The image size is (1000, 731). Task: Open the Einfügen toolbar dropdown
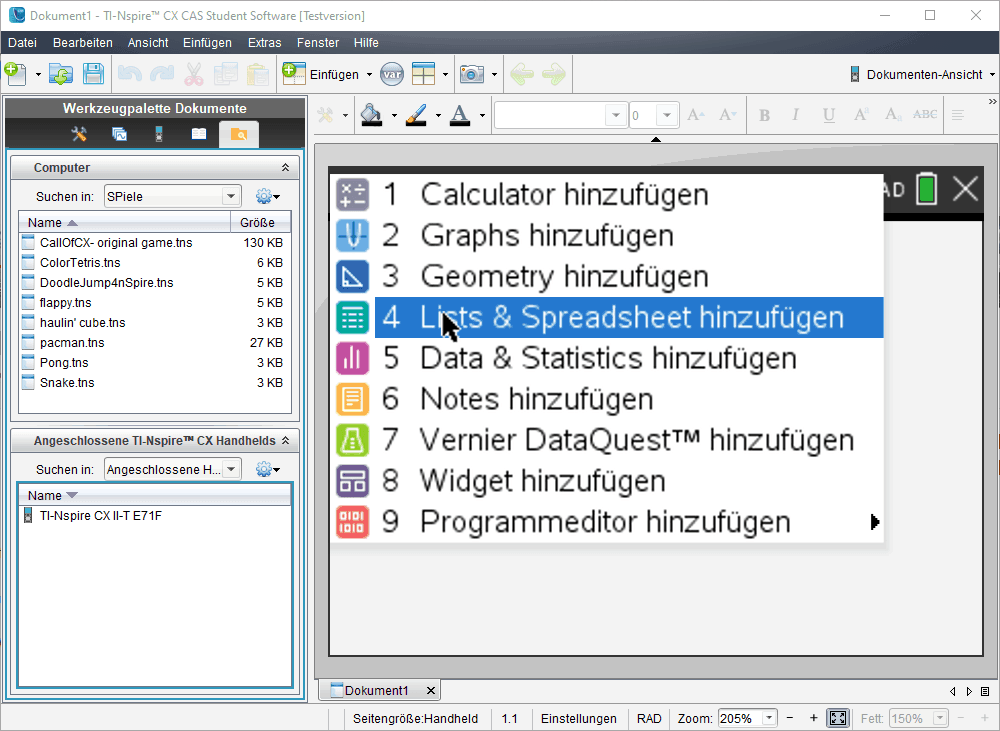coord(370,75)
